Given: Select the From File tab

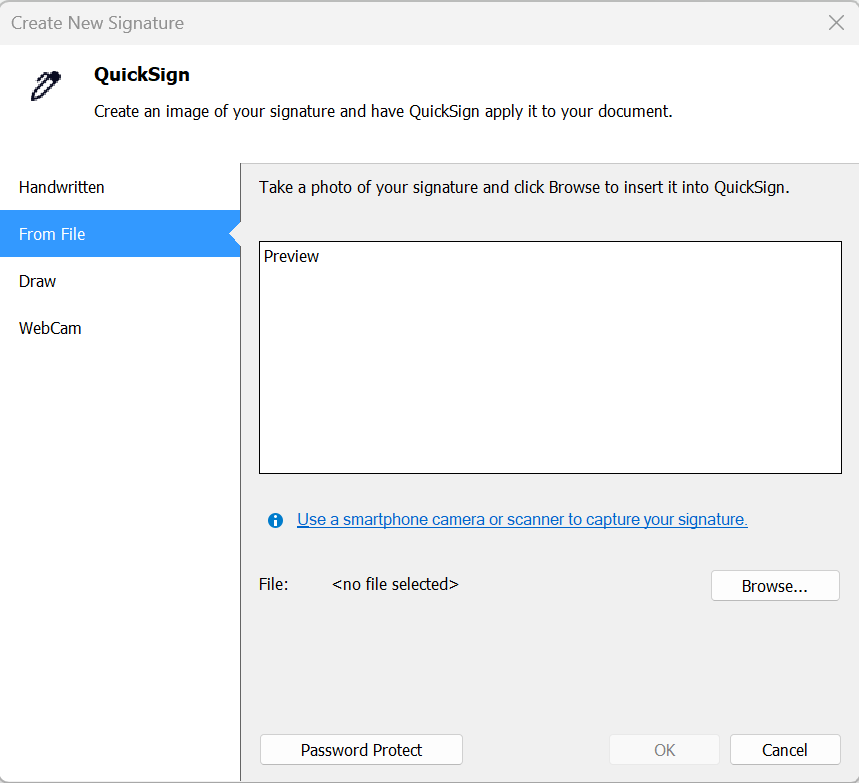Looking at the screenshot, I should 120,234.
